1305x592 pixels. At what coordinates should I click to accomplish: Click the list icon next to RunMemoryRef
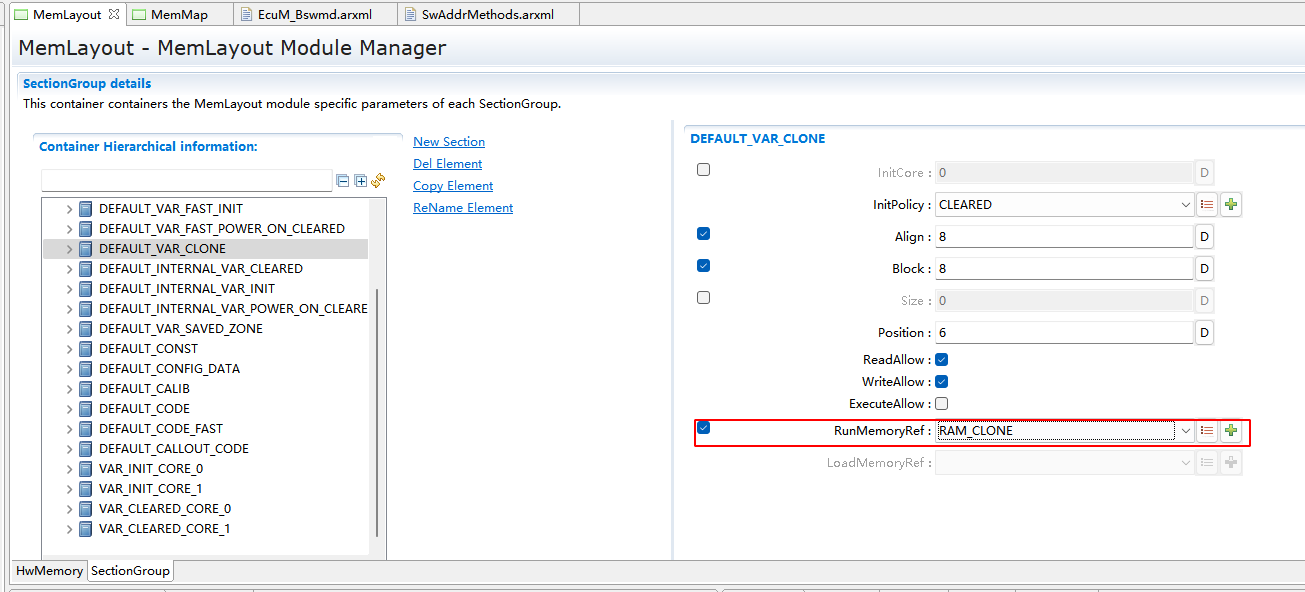(x=1207, y=431)
